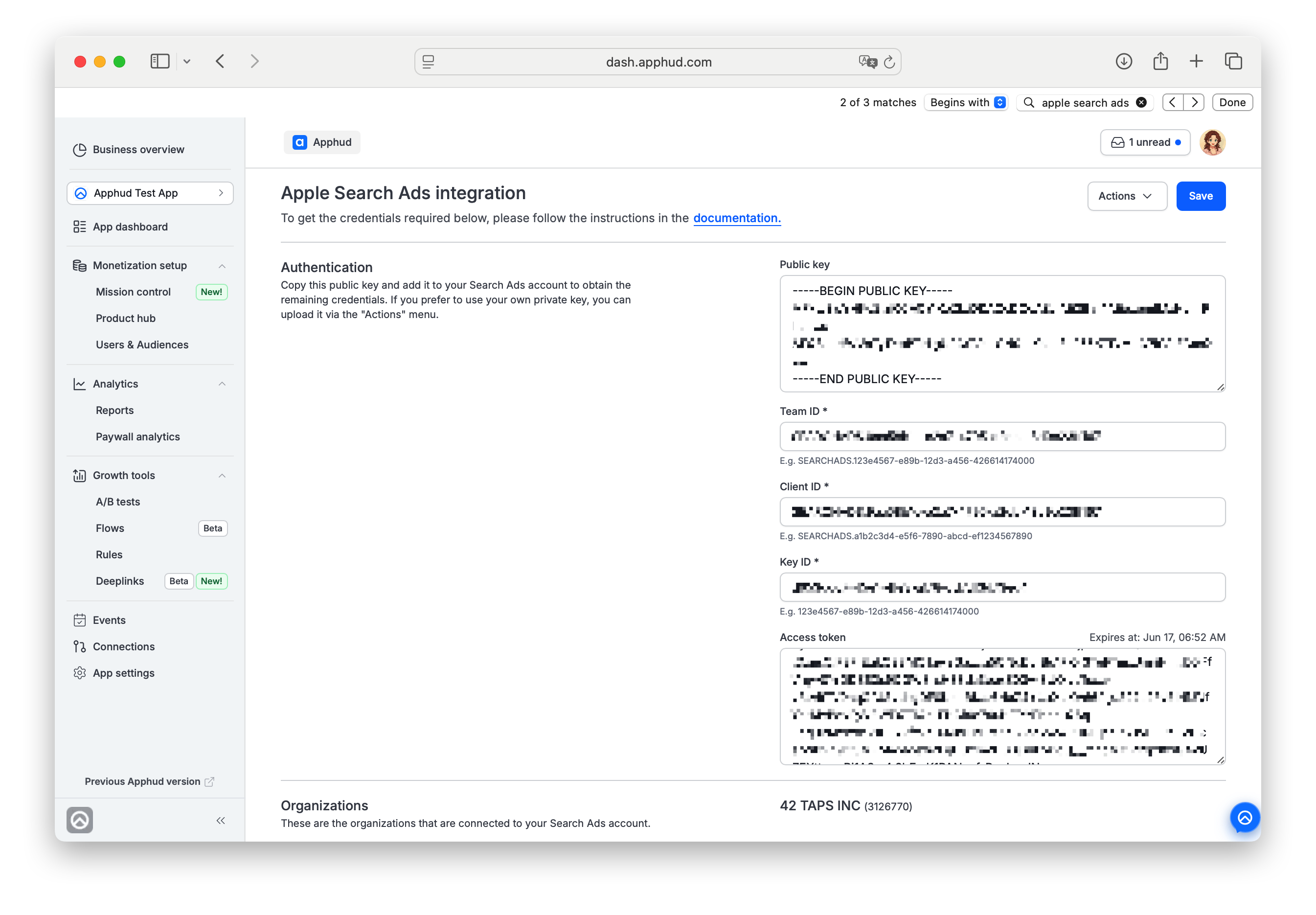Viewport: 1316px width, 915px height.
Task: Open Paywall analytics
Action: point(137,437)
